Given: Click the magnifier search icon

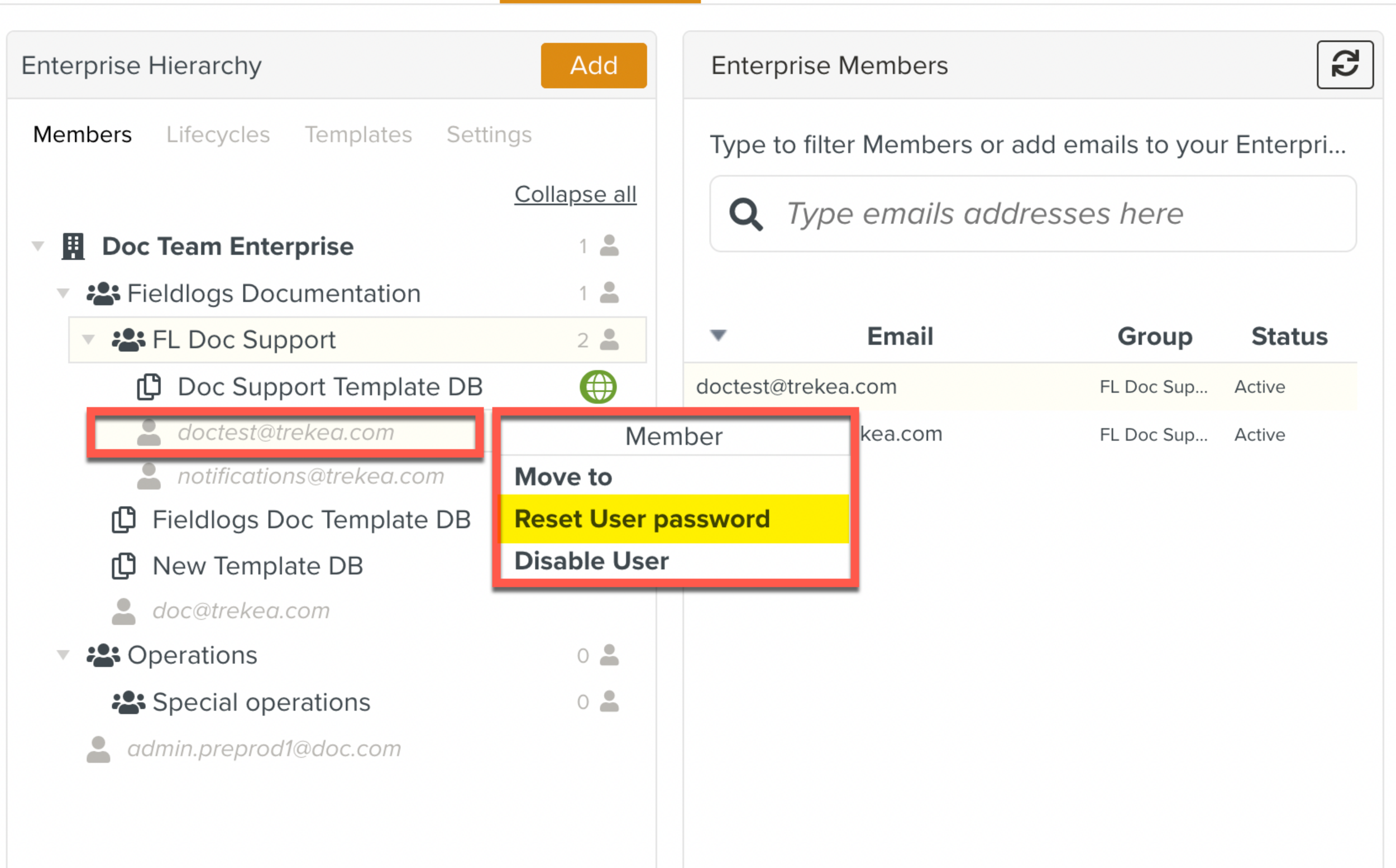Looking at the screenshot, I should [745, 214].
